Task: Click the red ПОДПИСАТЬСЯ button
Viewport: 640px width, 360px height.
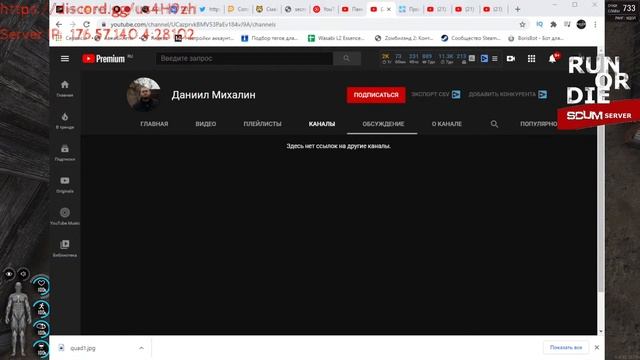Action: (376, 95)
